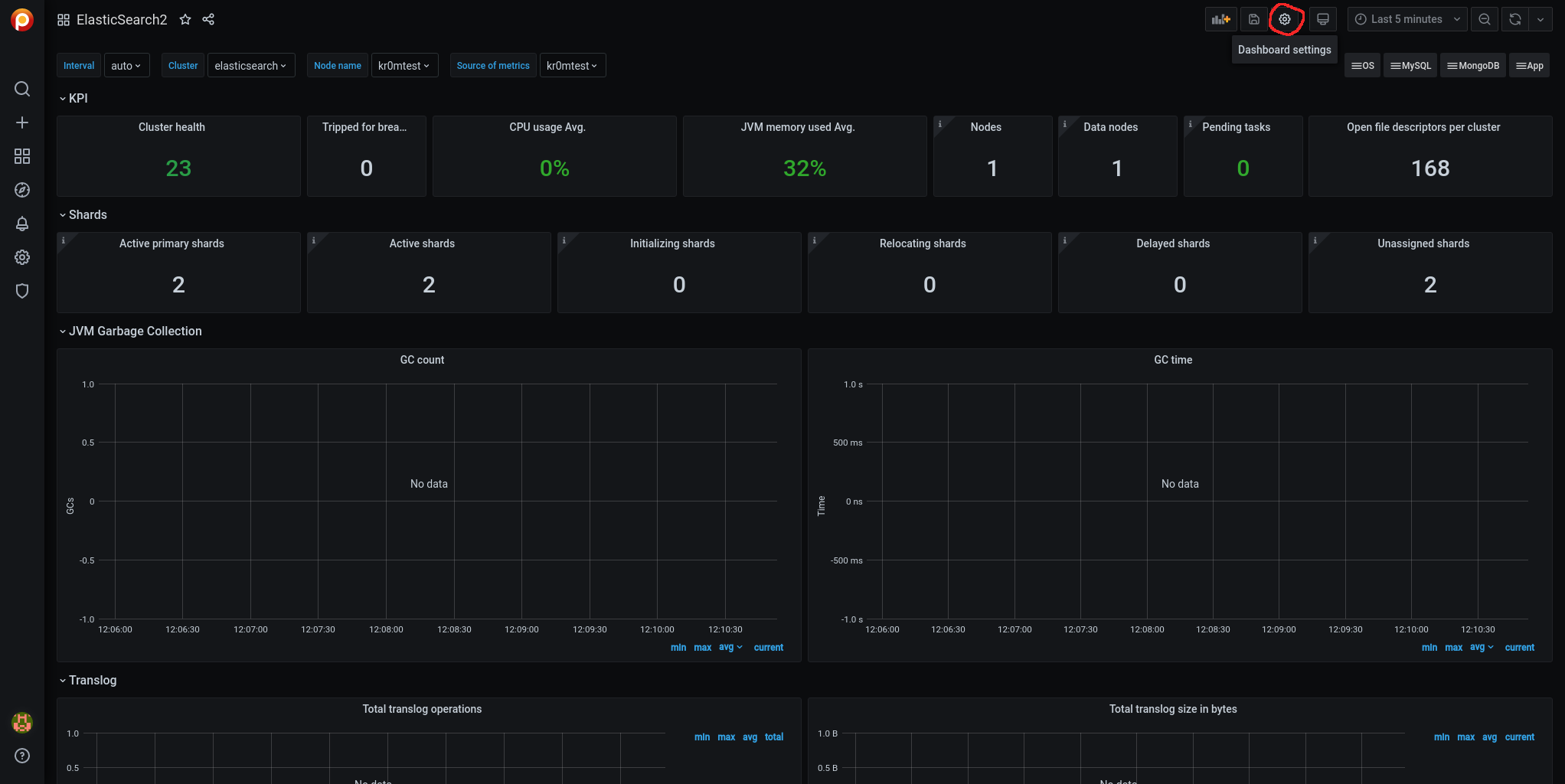The width and height of the screenshot is (1565, 784).
Task: Open the Dashboard settings gear icon
Action: 1285,19
